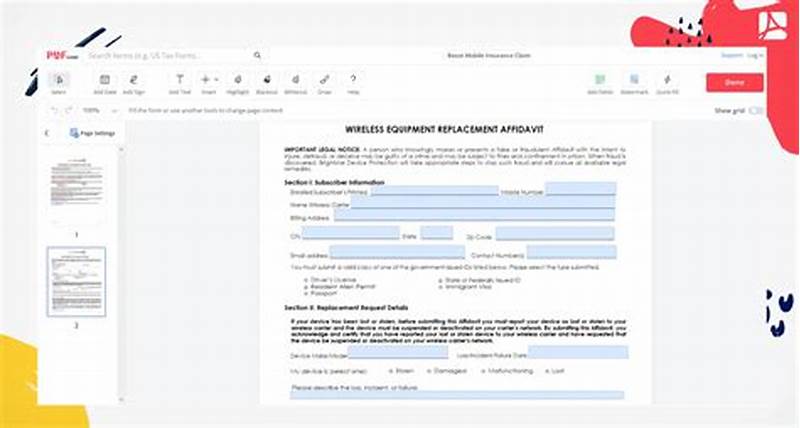Activate the Highlight tool
800x428 pixels.
(x=237, y=84)
